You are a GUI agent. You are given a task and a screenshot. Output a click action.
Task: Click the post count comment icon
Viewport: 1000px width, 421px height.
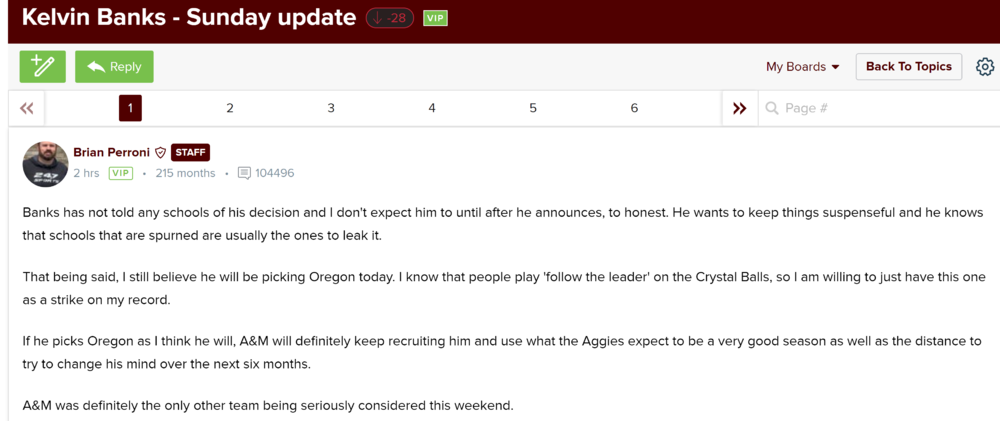coord(244,173)
